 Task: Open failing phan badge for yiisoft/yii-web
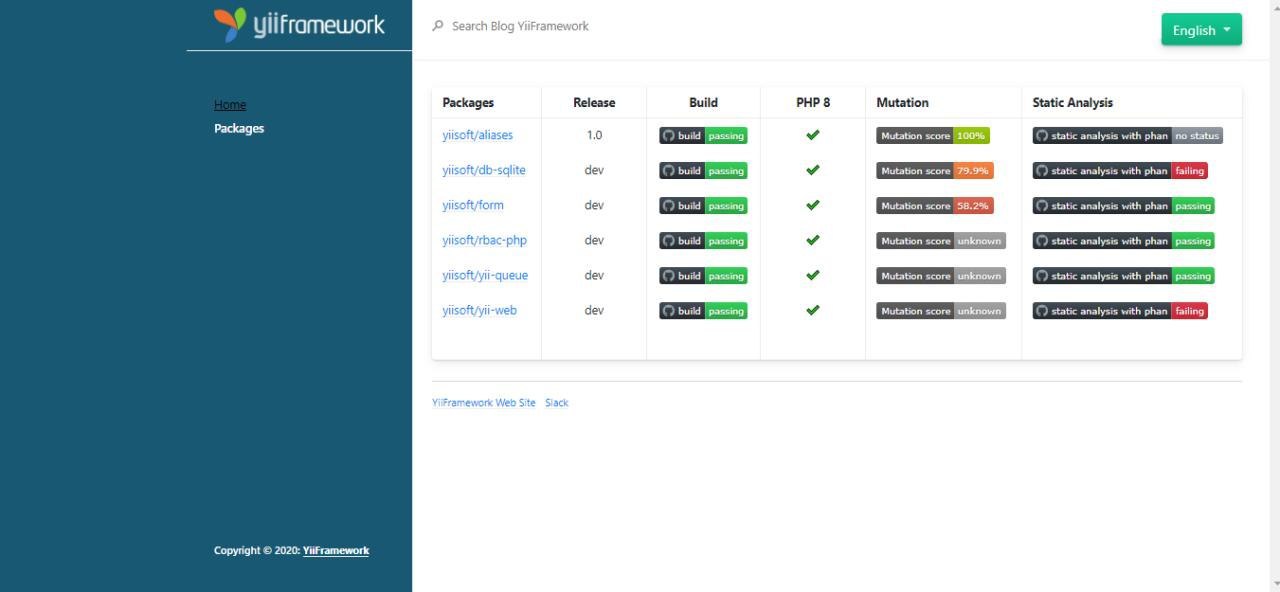[x=1120, y=311]
